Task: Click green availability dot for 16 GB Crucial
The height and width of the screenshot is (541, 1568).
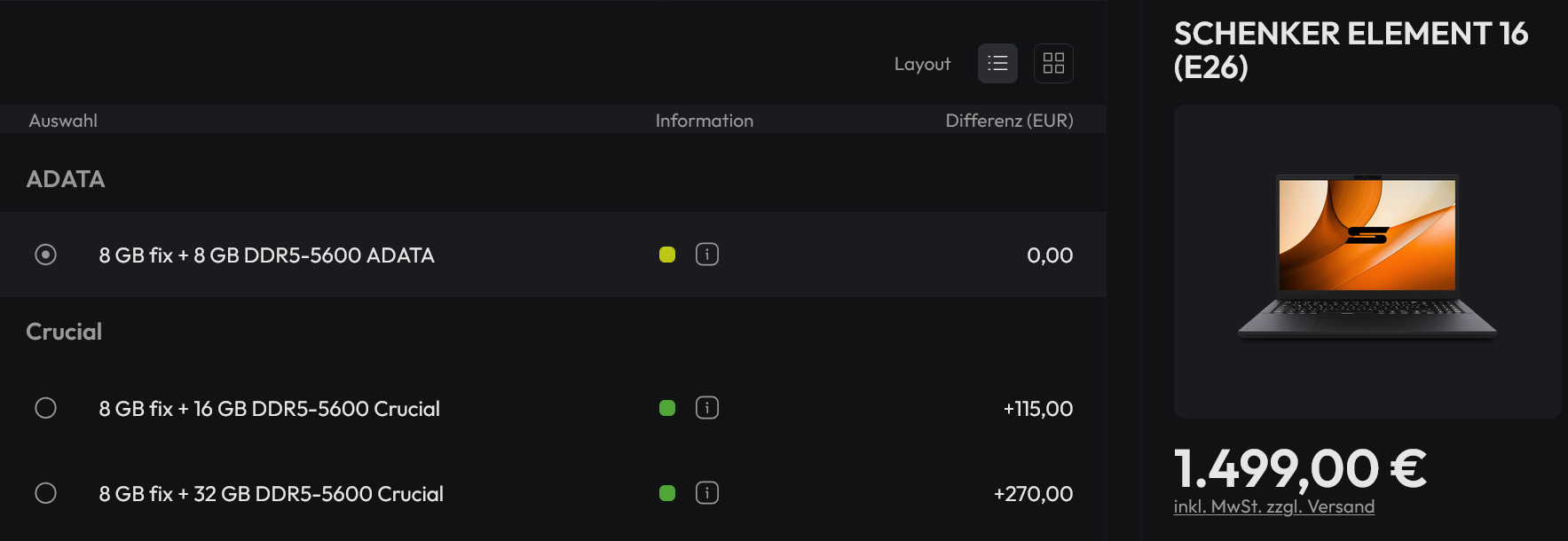Action: [667, 408]
